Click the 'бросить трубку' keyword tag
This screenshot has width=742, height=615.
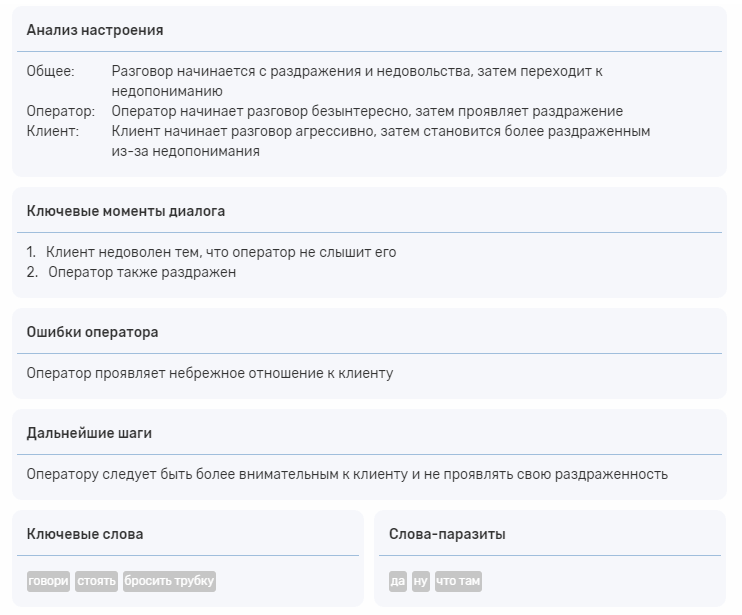click(169, 581)
